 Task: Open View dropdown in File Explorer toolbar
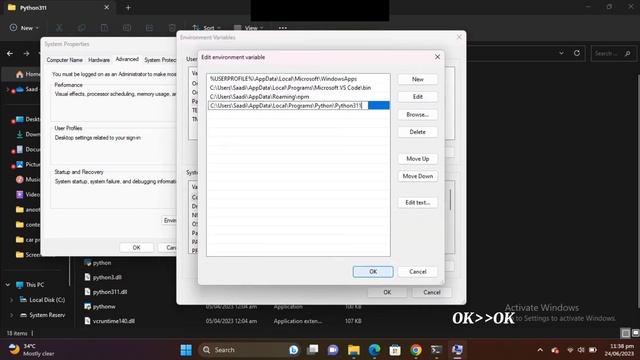pyautogui.click(x=249, y=28)
